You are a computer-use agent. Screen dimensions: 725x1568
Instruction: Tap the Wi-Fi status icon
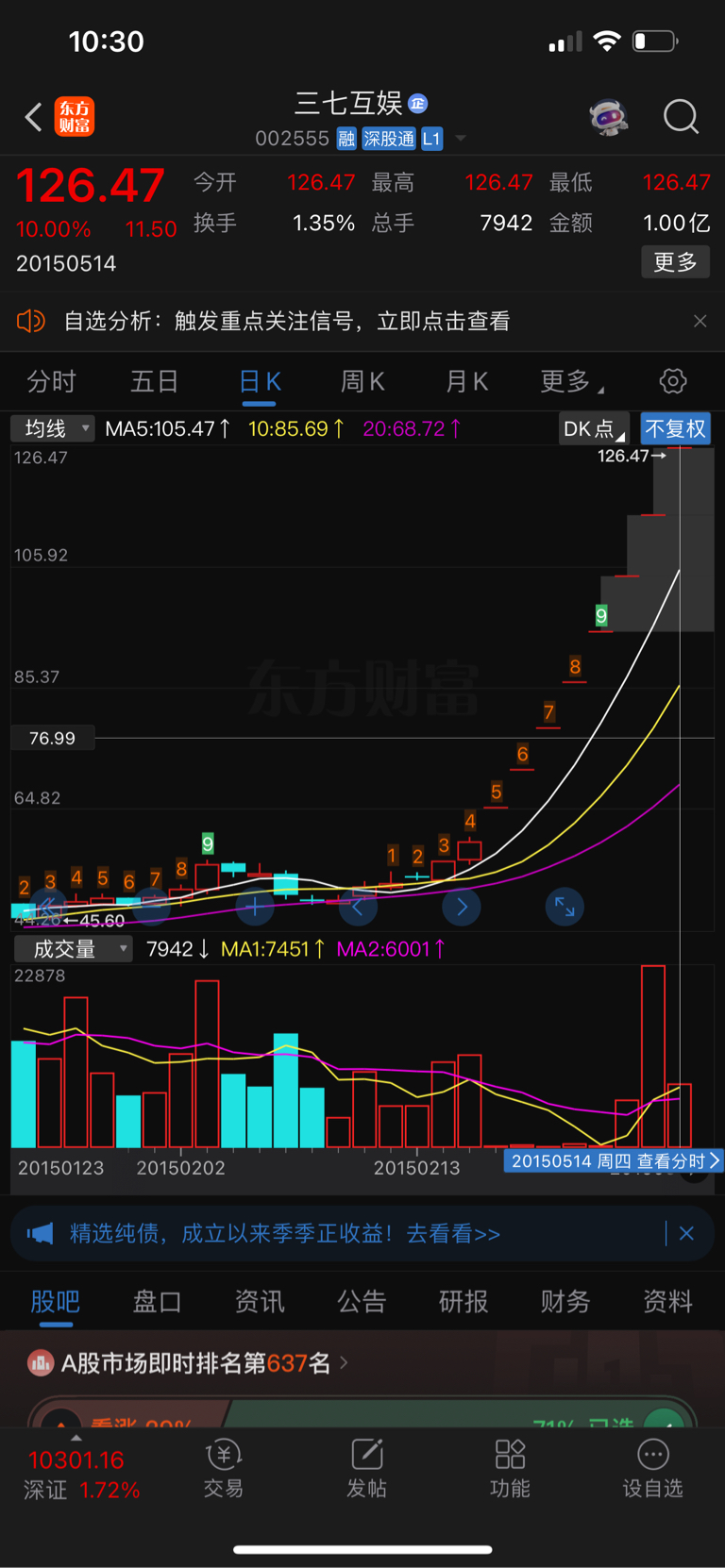[x=607, y=42]
